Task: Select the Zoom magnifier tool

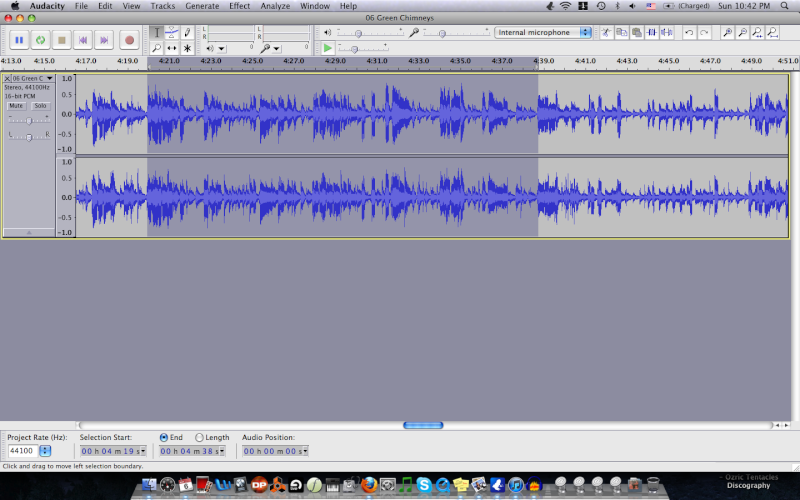Action: pyautogui.click(x=157, y=48)
